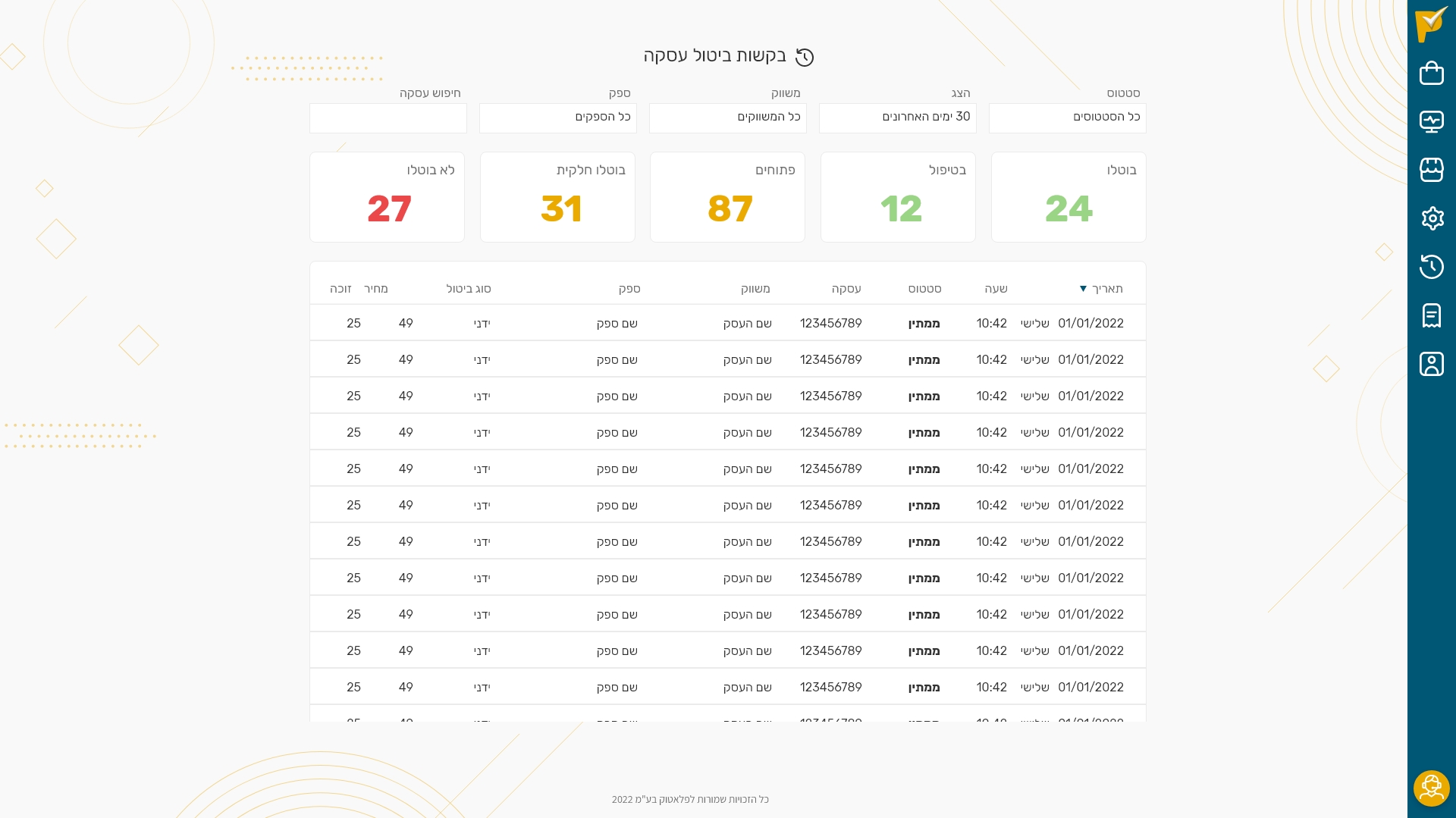Click transaction 123456789 in the second row

(x=830, y=360)
